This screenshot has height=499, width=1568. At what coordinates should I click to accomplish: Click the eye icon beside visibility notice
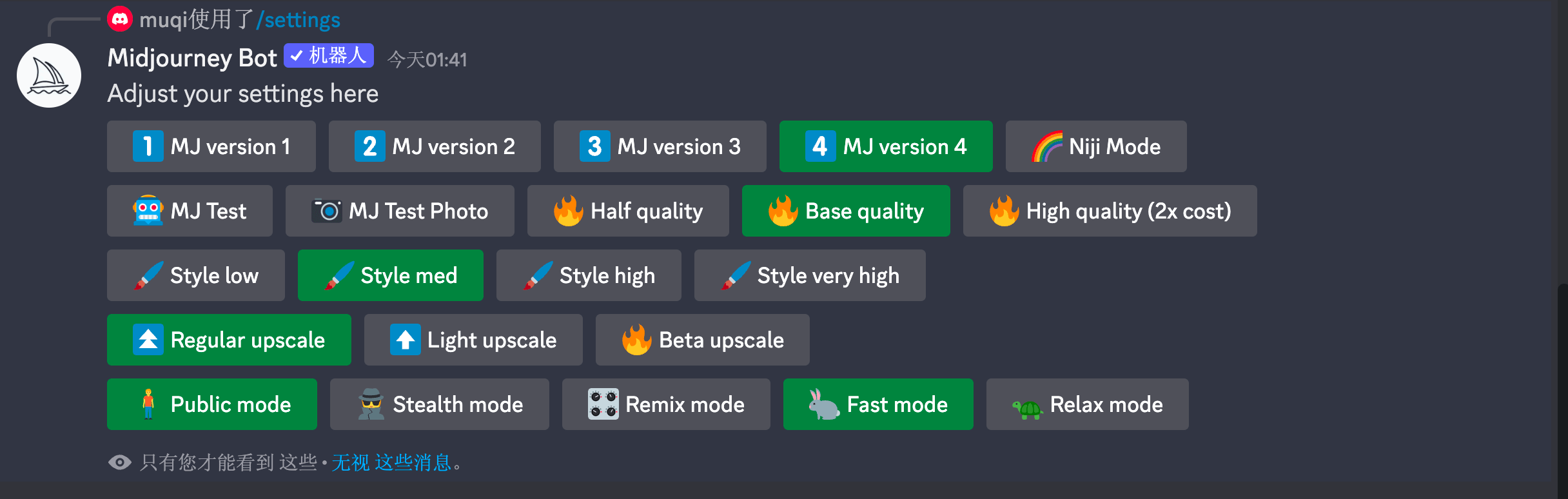(x=120, y=462)
